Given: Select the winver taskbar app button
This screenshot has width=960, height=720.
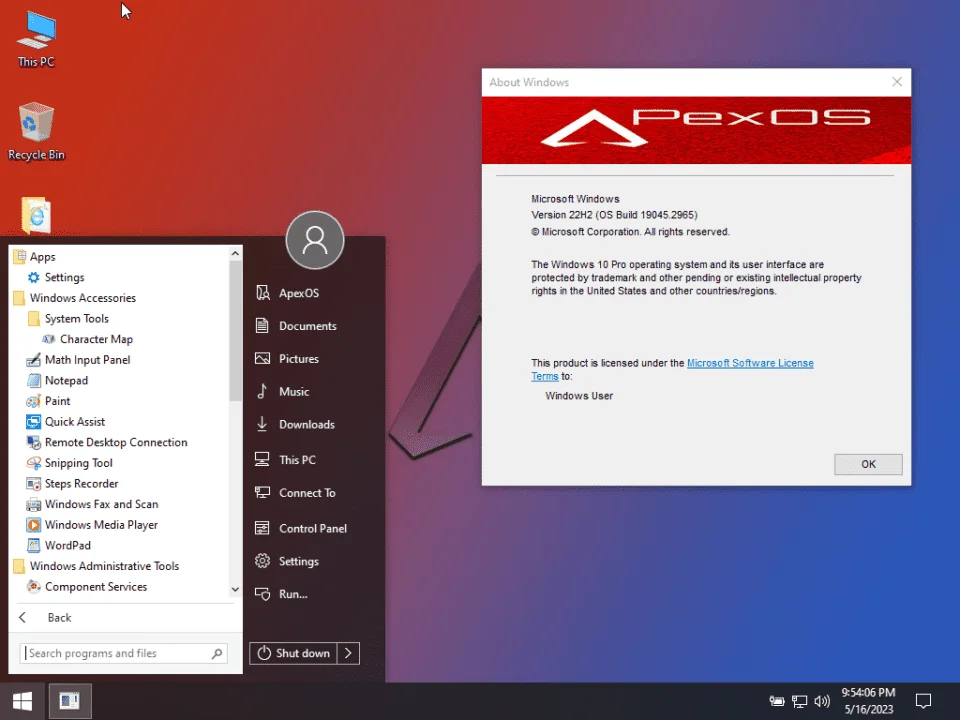Looking at the screenshot, I should pos(70,701).
